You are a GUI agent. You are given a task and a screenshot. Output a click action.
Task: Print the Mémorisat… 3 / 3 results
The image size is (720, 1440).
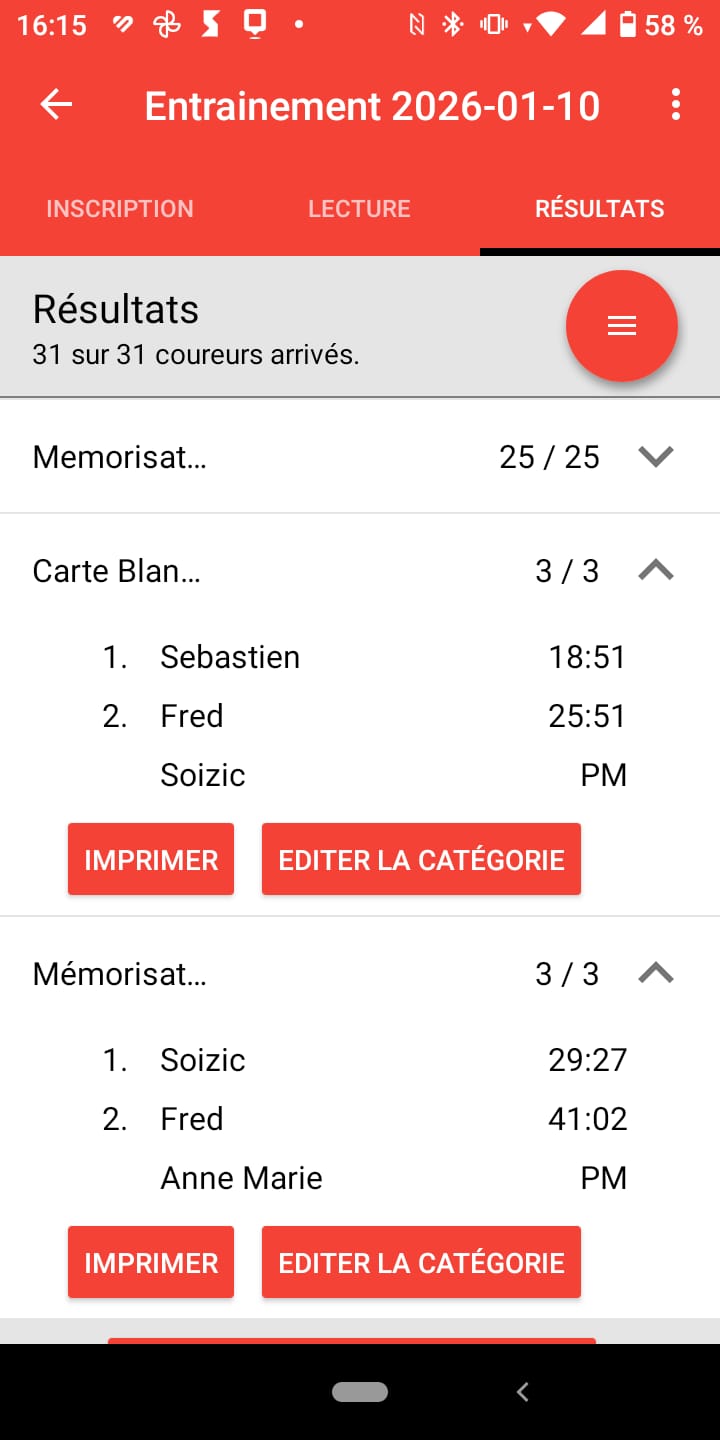coord(151,1263)
